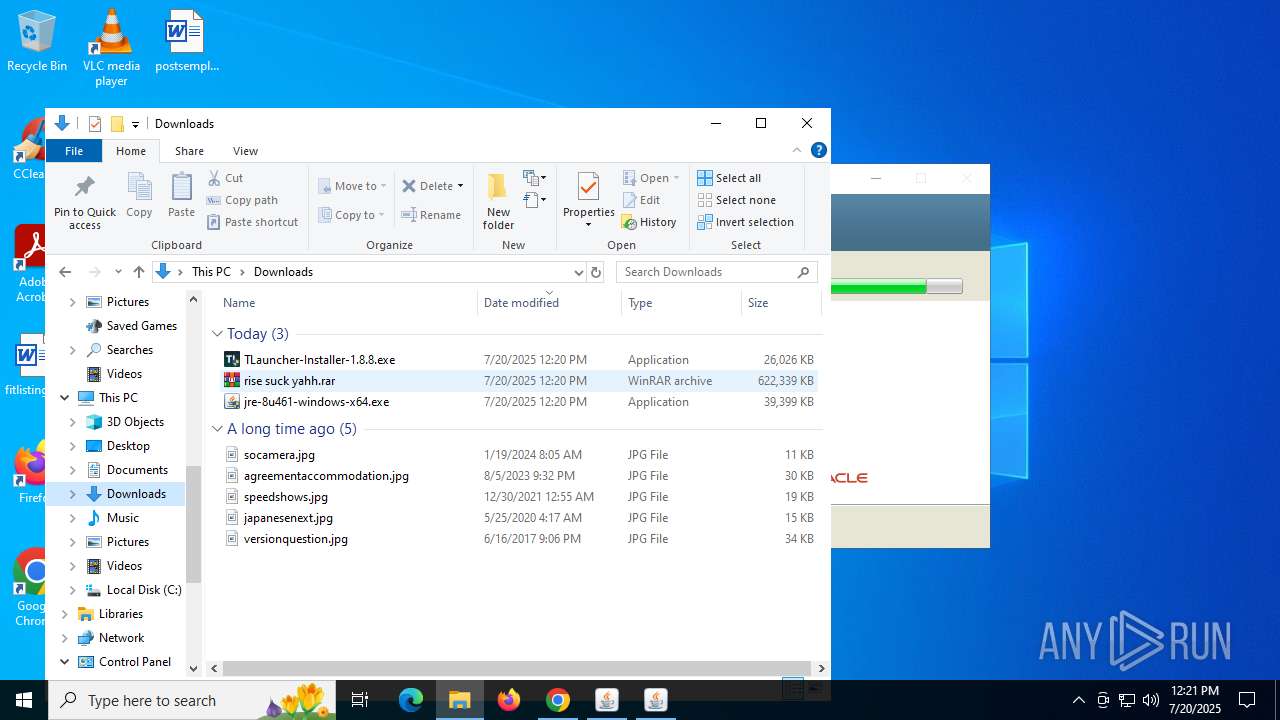
Task: Click Copy path in Clipboard group
Action: click(x=242, y=200)
